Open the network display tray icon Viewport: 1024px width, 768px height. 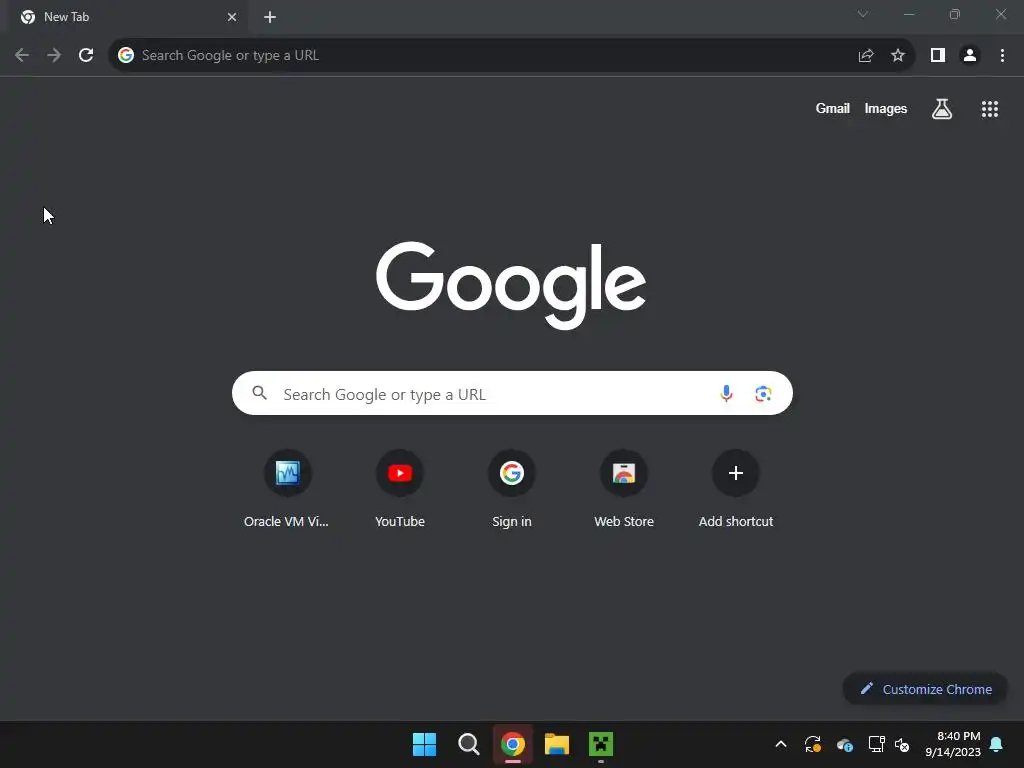pos(876,744)
